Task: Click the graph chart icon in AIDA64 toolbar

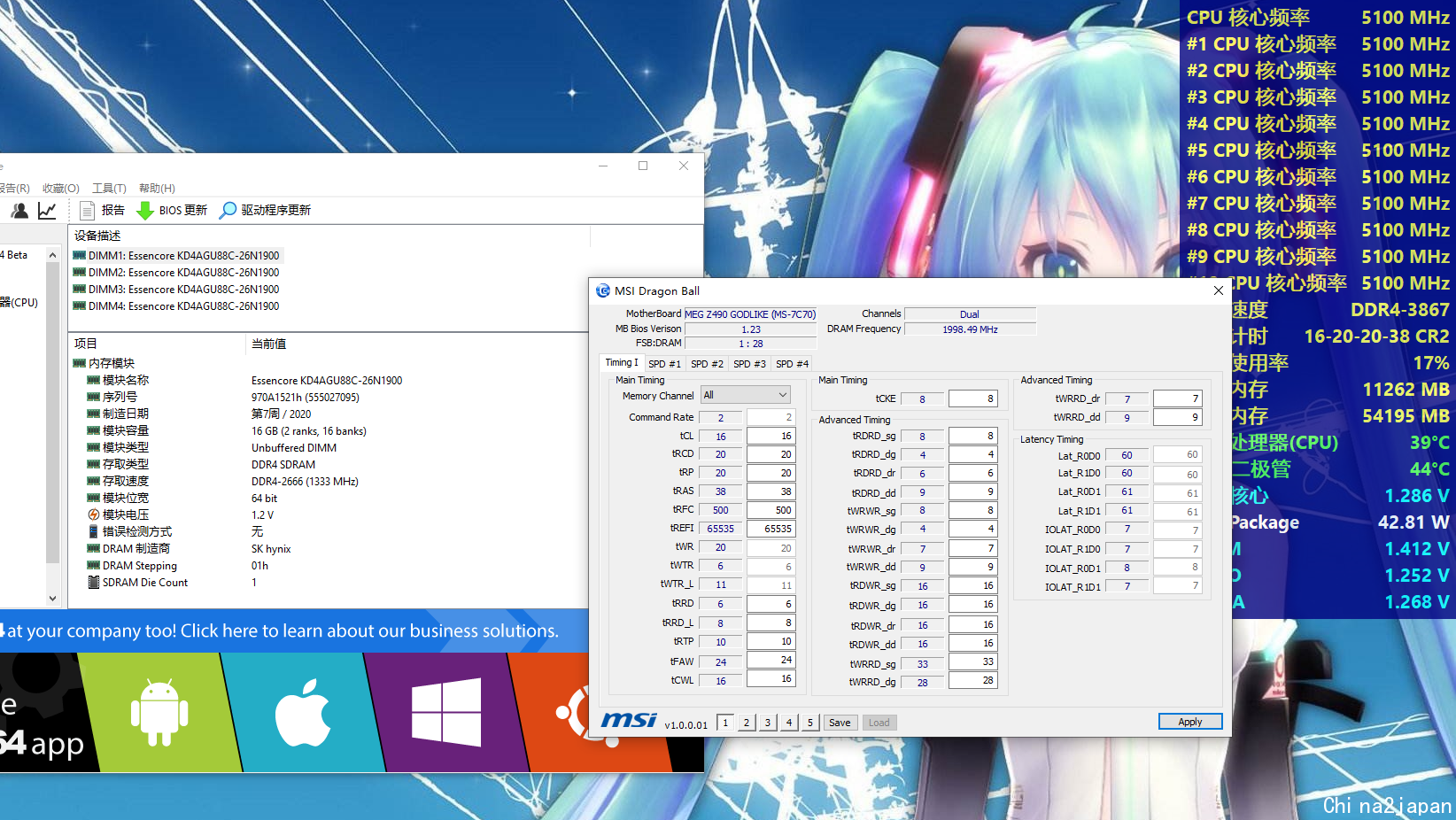Action: [x=47, y=210]
